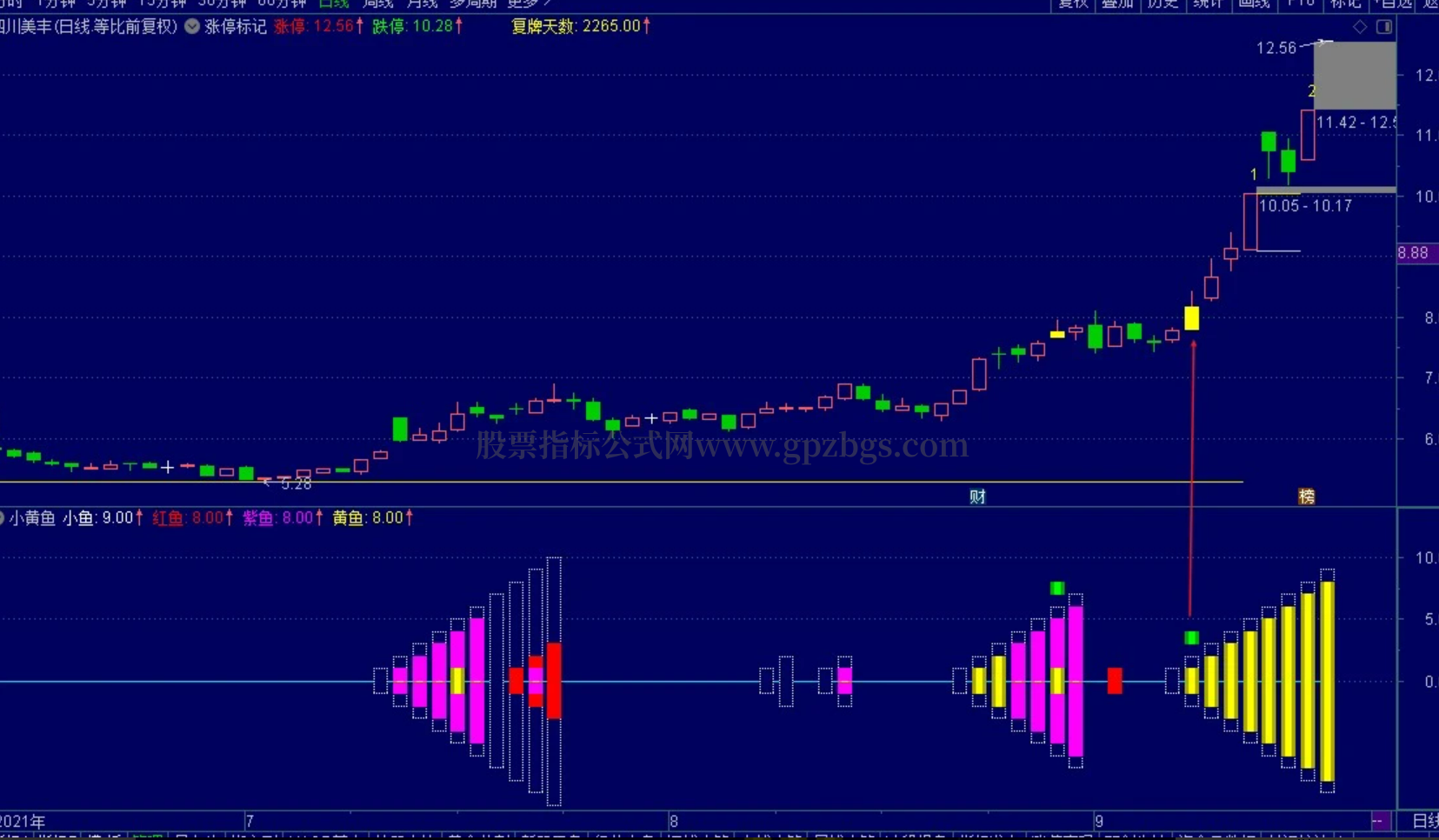This screenshot has height=840, width=1439.
Task: Open the 统计 statistics button
Action: [x=1209, y=3]
